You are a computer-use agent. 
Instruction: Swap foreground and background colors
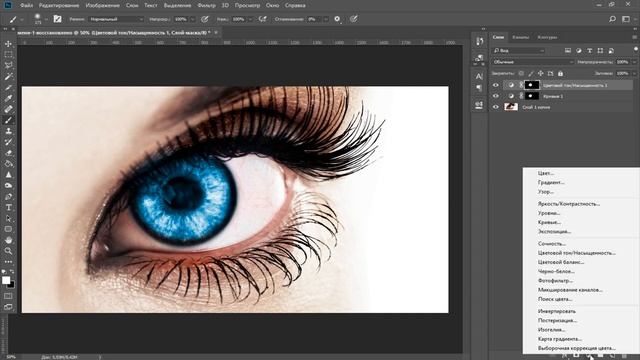click(x=12, y=271)
